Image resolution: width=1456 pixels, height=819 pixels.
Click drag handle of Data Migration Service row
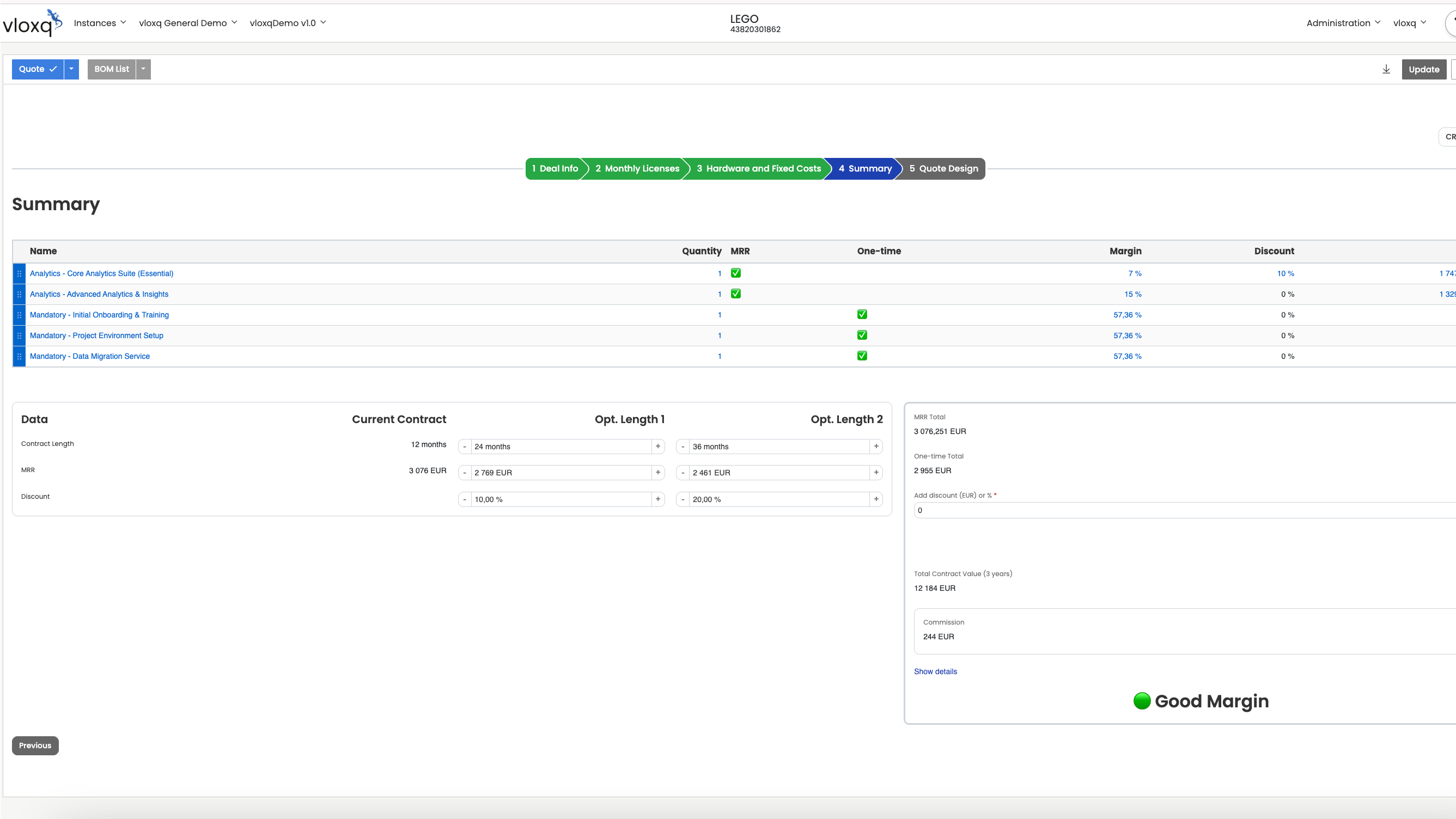click(x=19, y=357)
